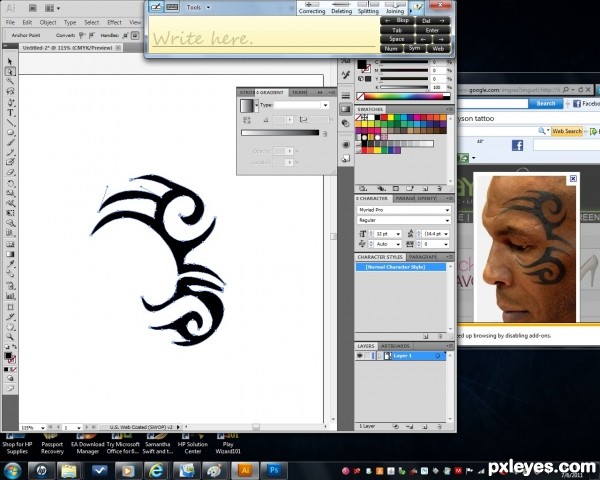This screenshot has width=600, height=480.
Task: Select the Pen tool
Action: (x=10, y=102)
